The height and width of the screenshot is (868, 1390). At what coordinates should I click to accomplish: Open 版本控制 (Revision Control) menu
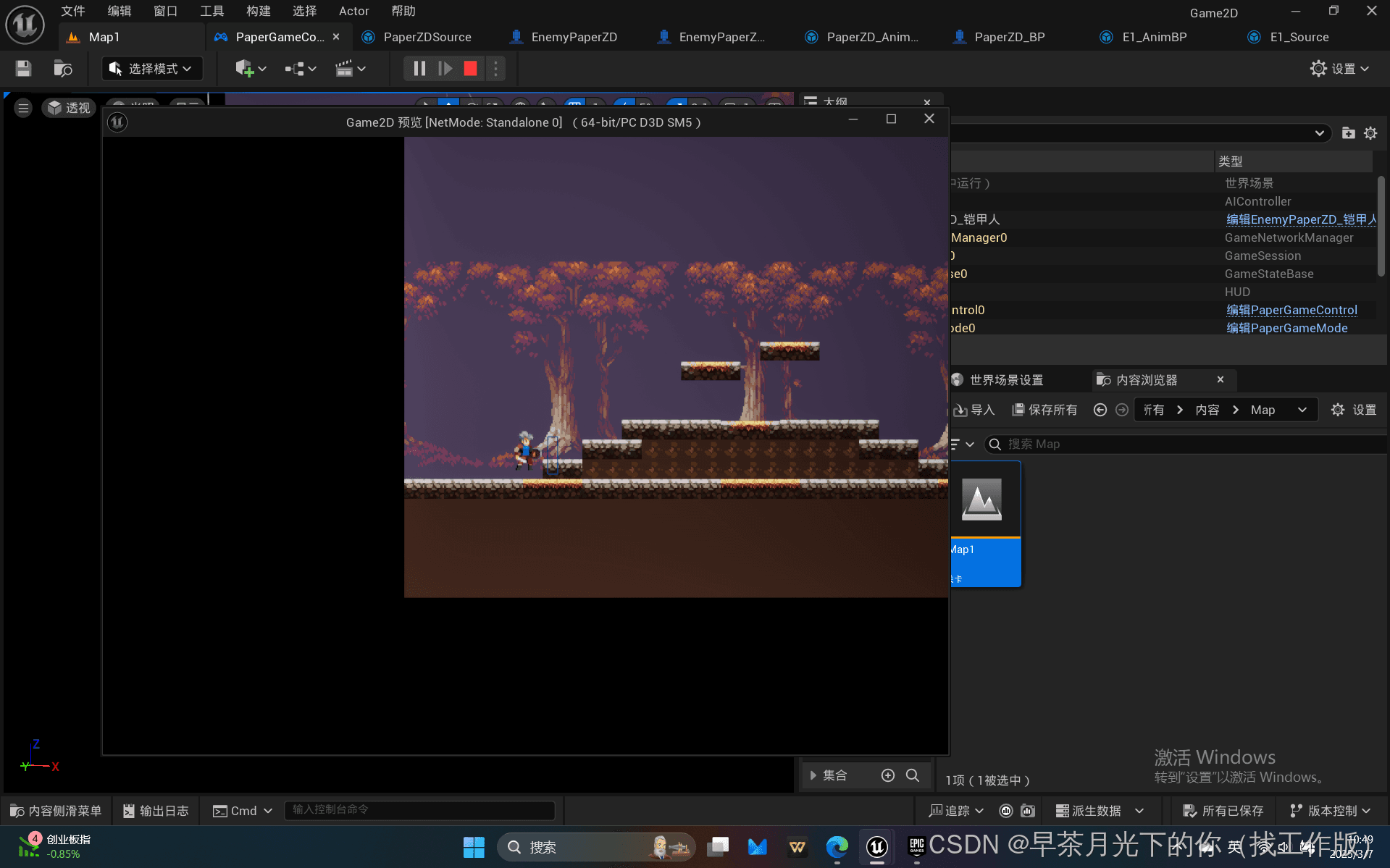(1330, 811)
